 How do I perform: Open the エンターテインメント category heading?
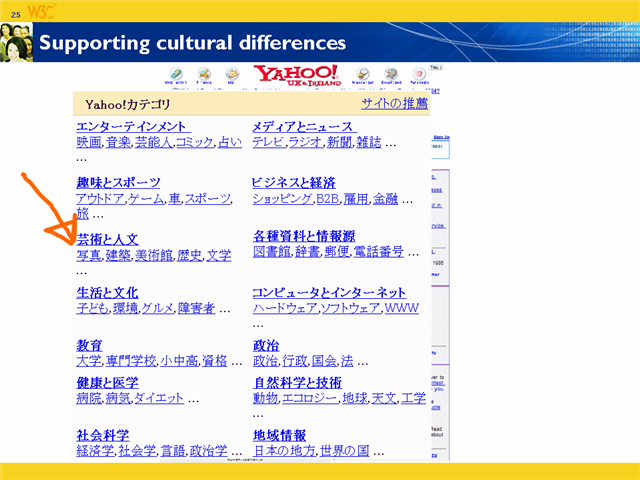(132, 127)
